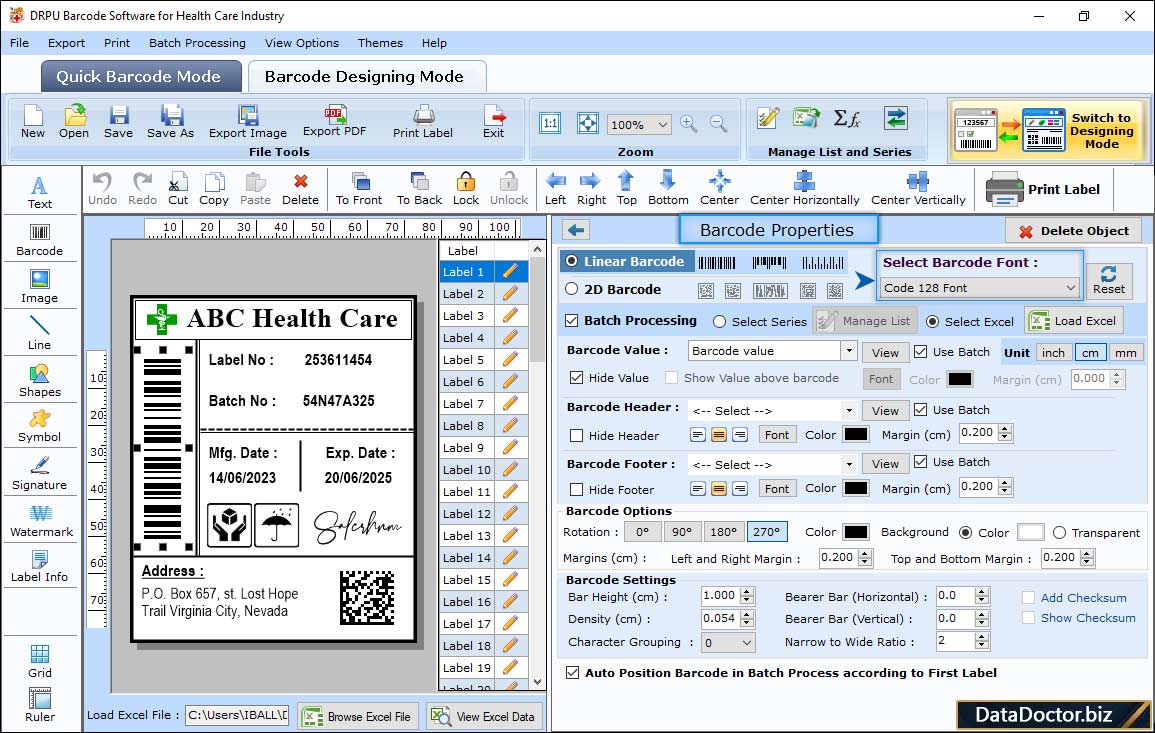Reset the barcode font

tap(1109, 281)
